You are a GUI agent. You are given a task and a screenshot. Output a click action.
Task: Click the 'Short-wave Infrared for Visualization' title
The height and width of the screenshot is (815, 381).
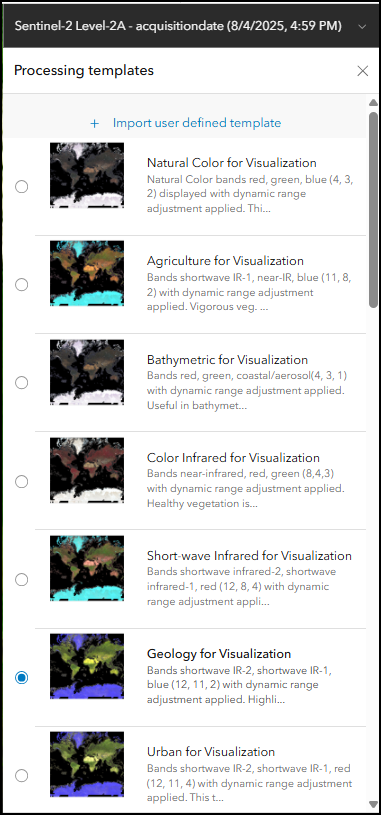[x=249, y=556]
